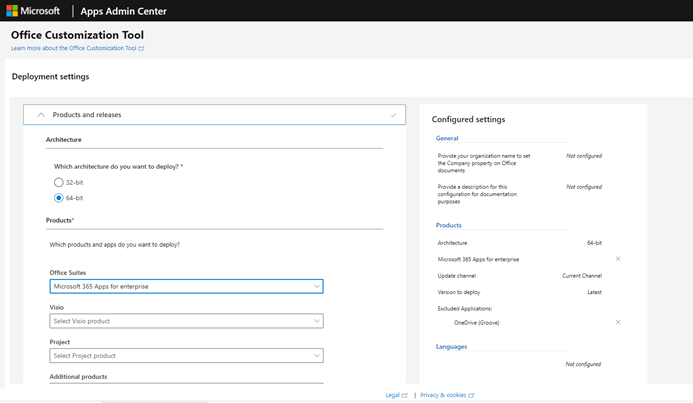This screenshot has height=403, width=693.
Task: Open Learn more about the Office Customization Tool
Action: pos(73,48)
